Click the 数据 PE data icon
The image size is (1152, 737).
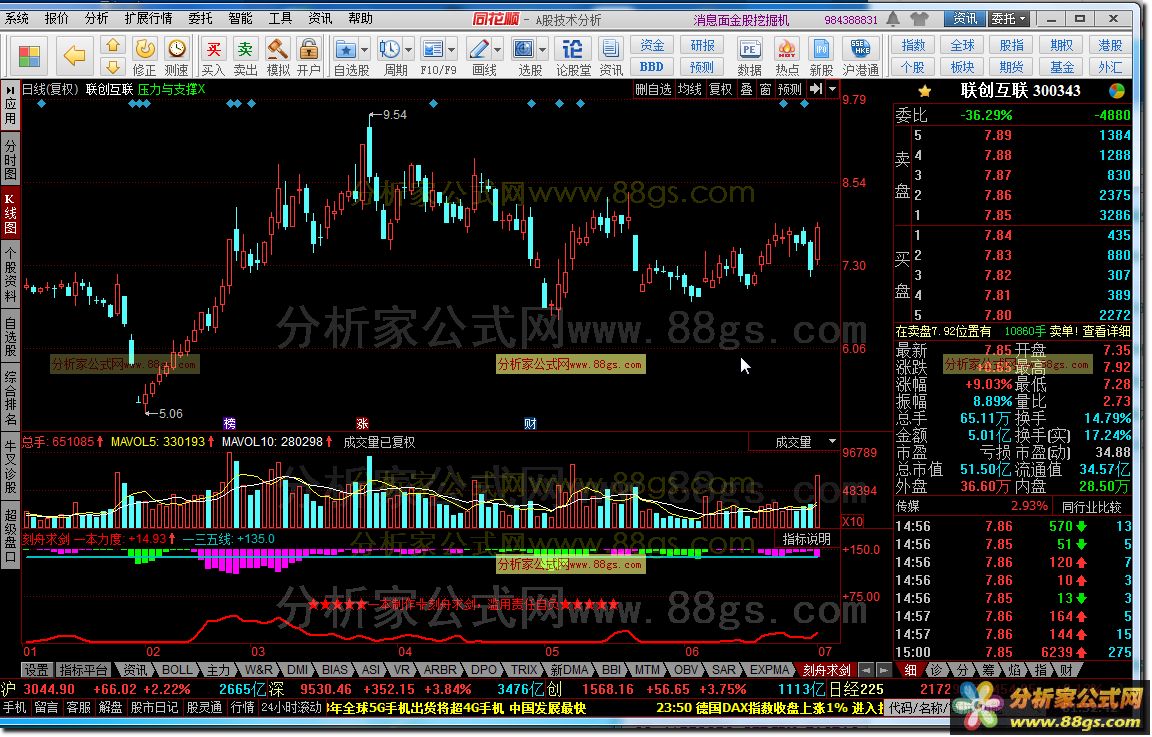pyautogui.click(x=749, y=56)
